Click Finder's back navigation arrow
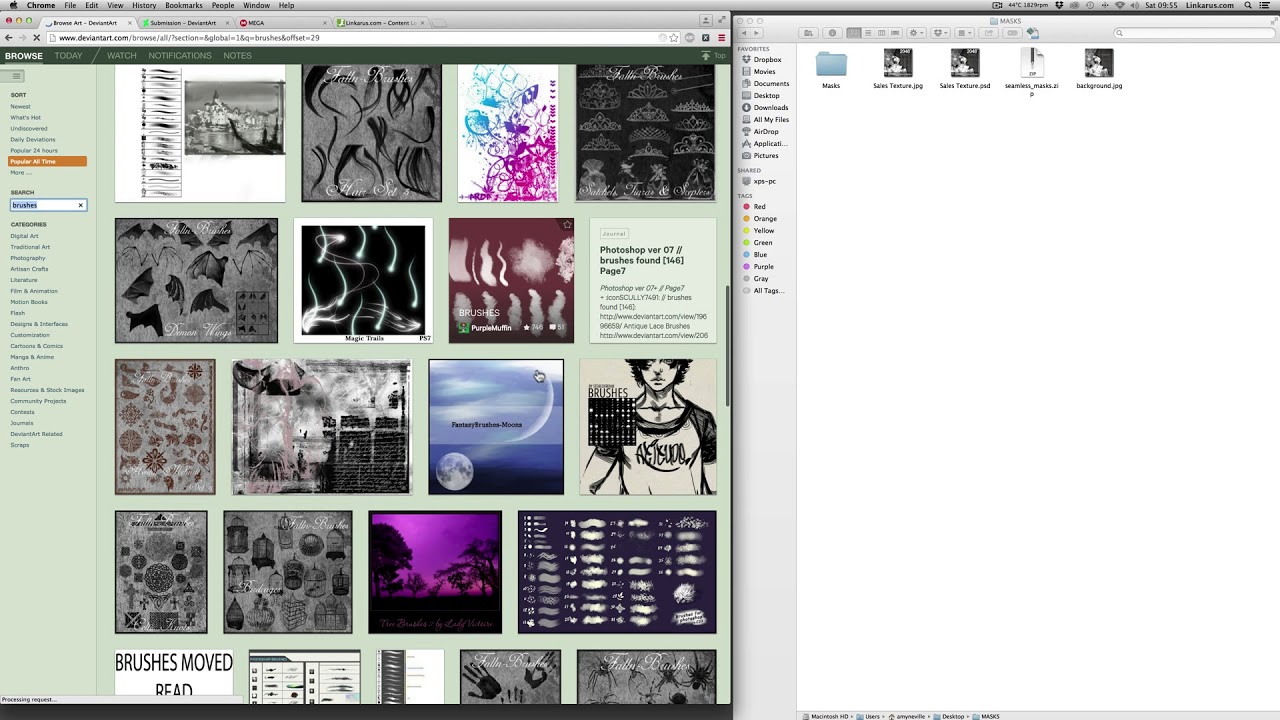Screen dimensions: 1280x720 [744, 33]
